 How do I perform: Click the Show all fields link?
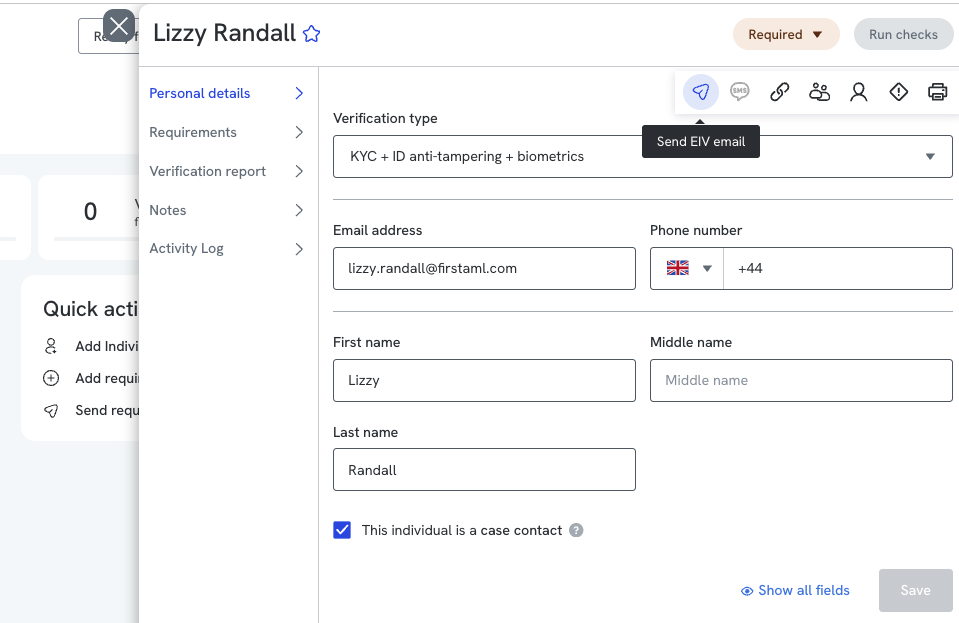pos(795,591)
